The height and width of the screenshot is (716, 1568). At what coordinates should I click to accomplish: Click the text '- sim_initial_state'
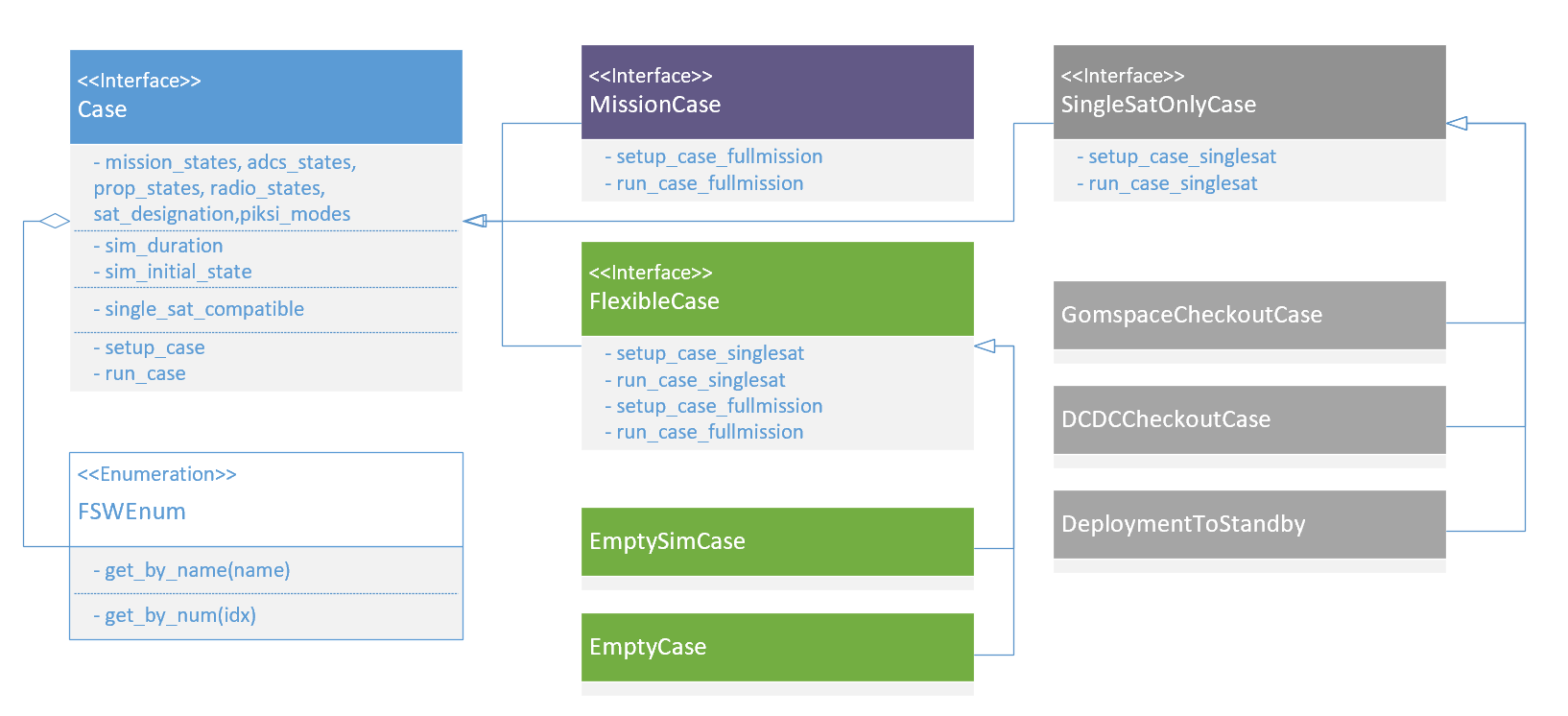[x=173, y=272]
